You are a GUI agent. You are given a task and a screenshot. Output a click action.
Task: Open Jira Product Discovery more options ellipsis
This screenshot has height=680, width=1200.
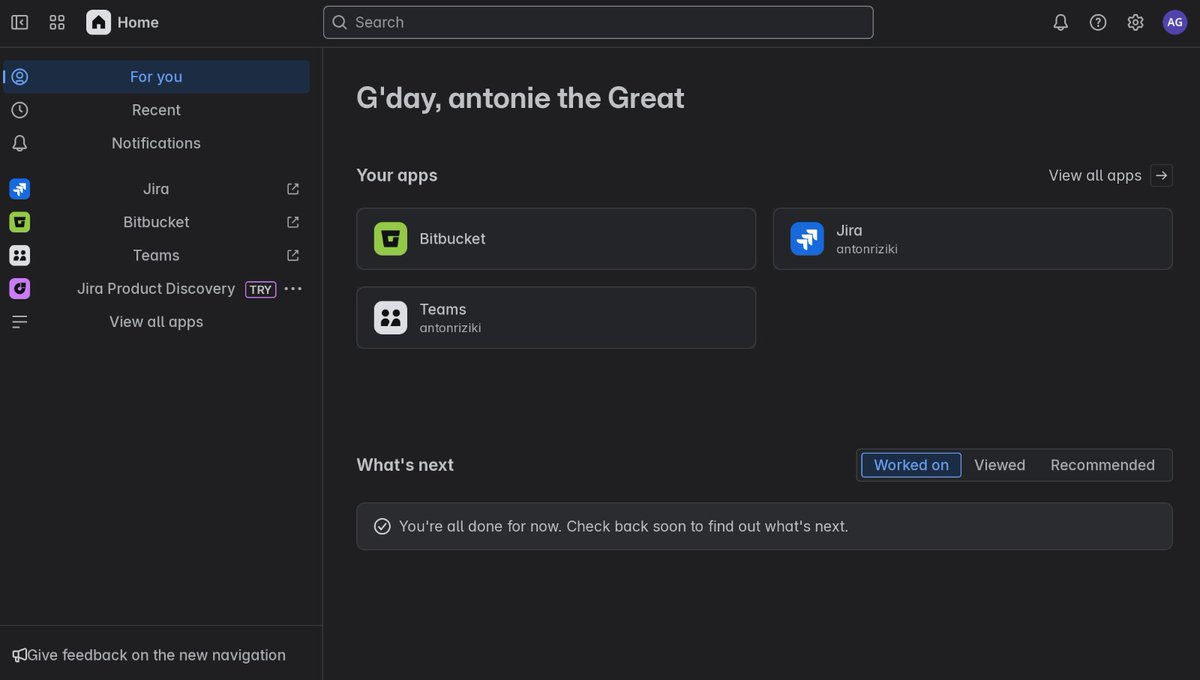293,288
